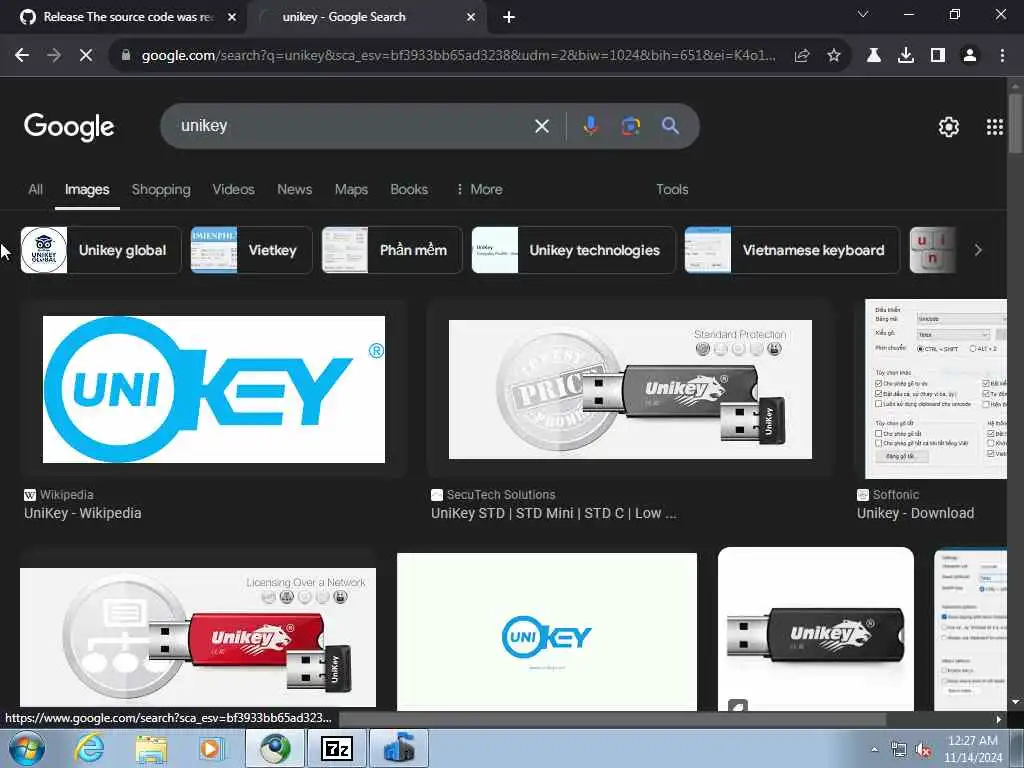Start voice search with microphone icon
Image resolution: width=1024 pixels, height=768 pixels.
(590, 125)
